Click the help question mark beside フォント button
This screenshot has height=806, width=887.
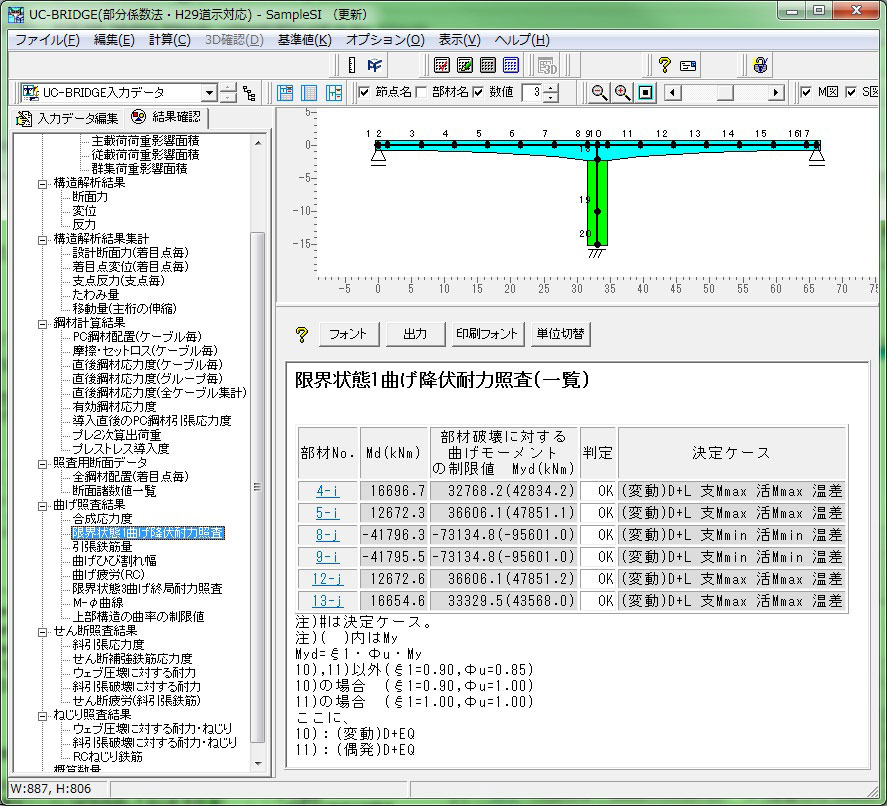click(x=302, y=334)
